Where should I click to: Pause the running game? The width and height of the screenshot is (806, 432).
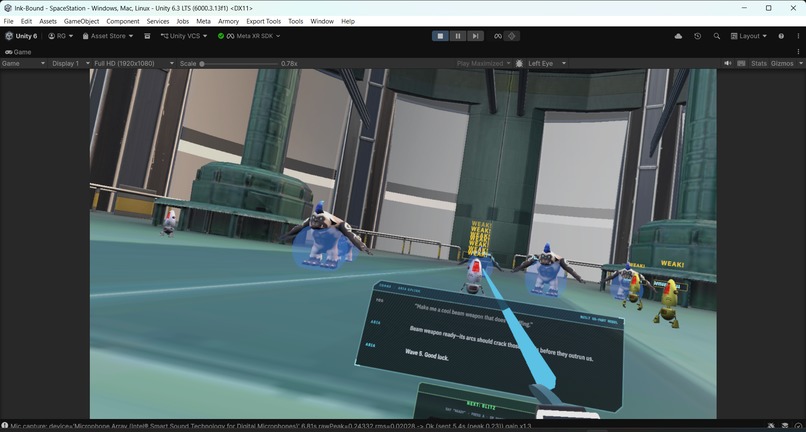click(x=457, y=36)
